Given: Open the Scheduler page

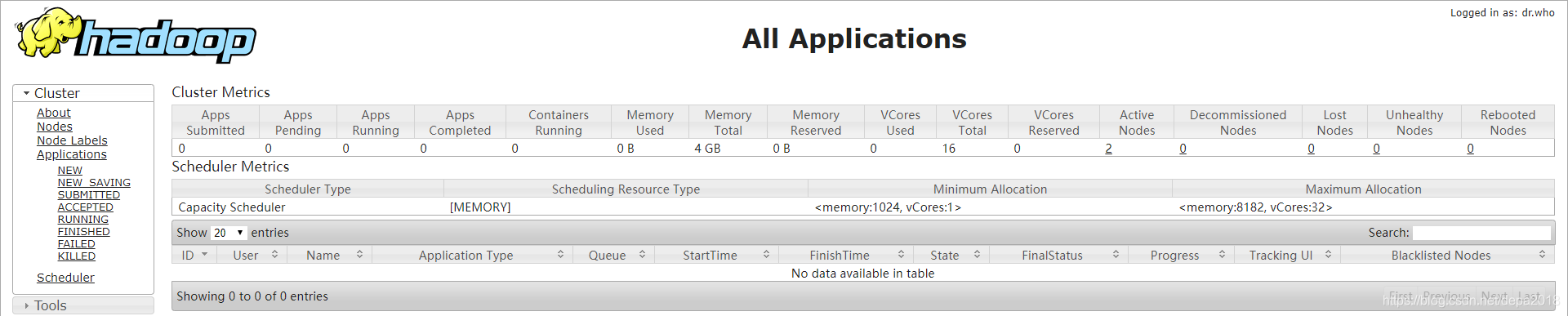Looking at the screenshot, I should coord(65,278).
